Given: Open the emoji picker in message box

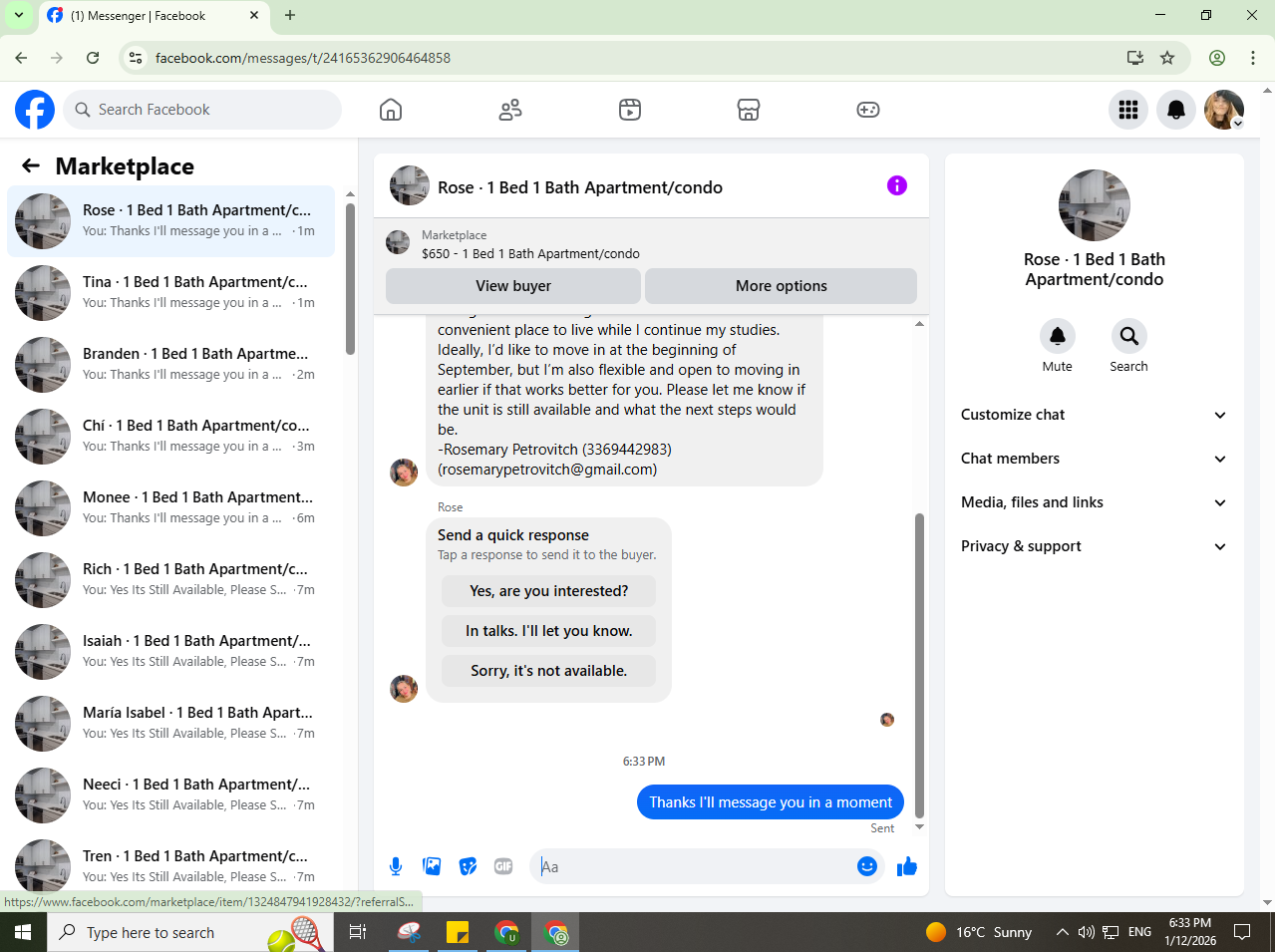Looking at the screenshot, I should 867,866.
